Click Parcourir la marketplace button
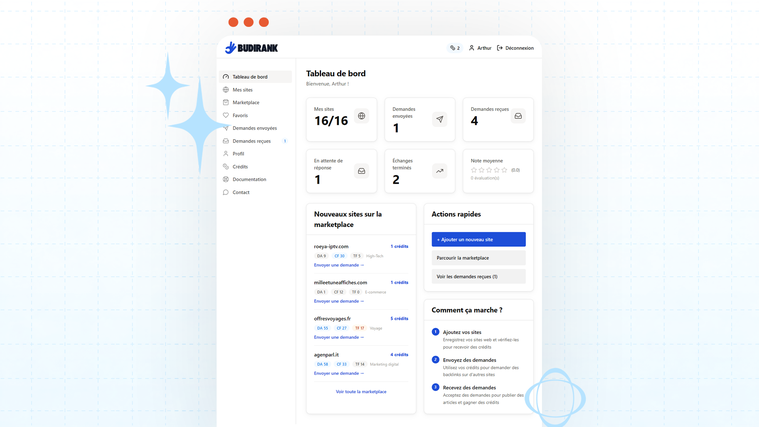Image resolution: width=759 pixels, height=427 pixels. point(479,258)
